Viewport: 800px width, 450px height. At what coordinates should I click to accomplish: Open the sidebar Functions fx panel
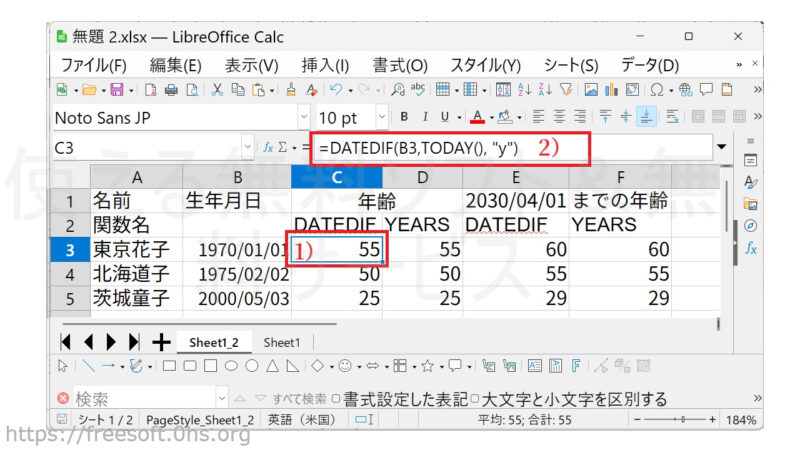pyautogui.click(x=750, y=247)
